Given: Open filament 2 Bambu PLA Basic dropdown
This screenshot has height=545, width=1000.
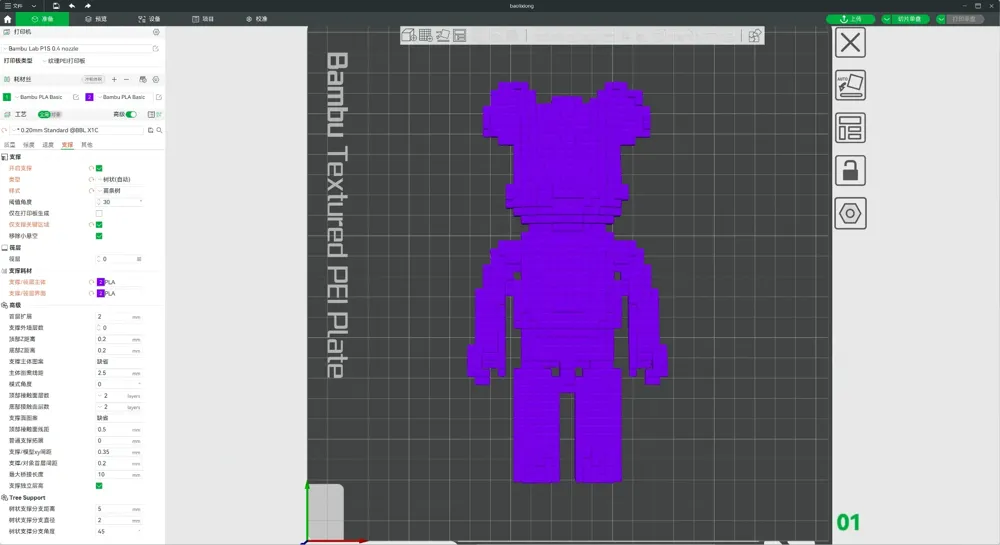Looking at the screenshot, I should (x=124, y=97).
